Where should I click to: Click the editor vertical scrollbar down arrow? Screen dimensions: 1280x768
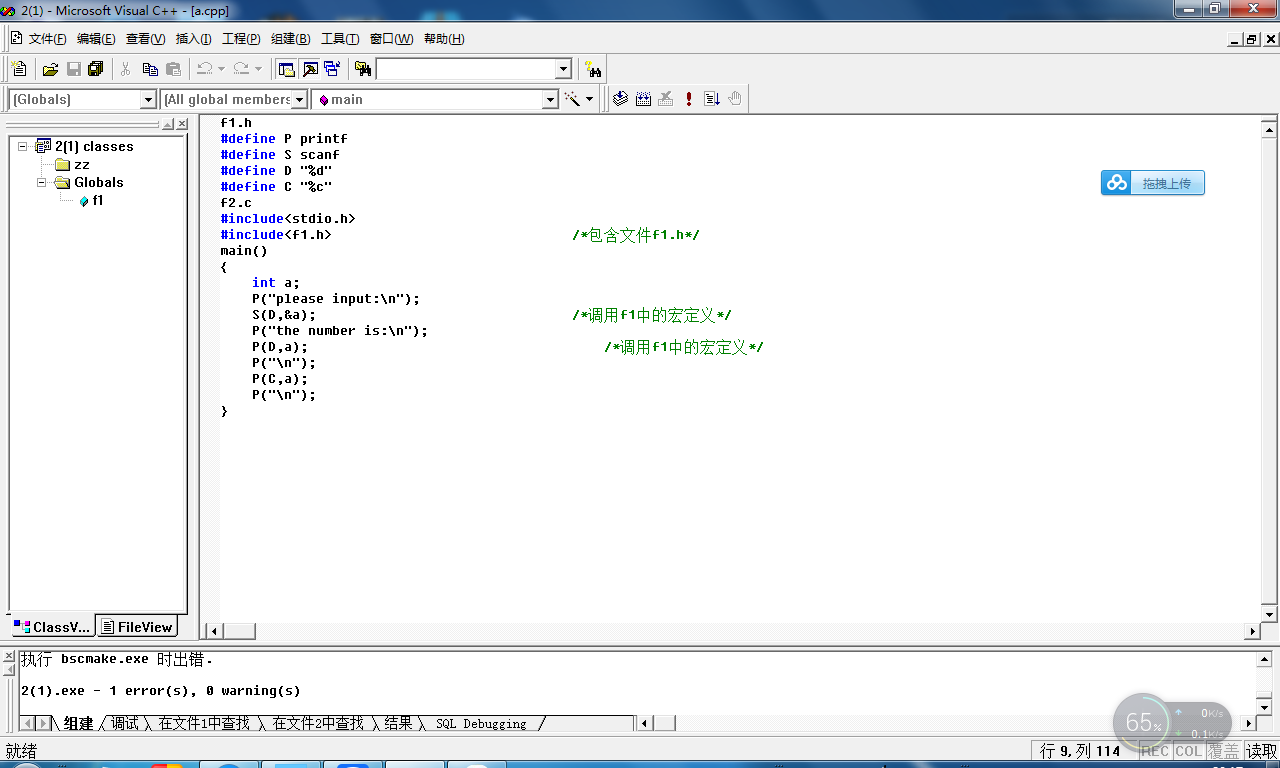point(1269,614)
